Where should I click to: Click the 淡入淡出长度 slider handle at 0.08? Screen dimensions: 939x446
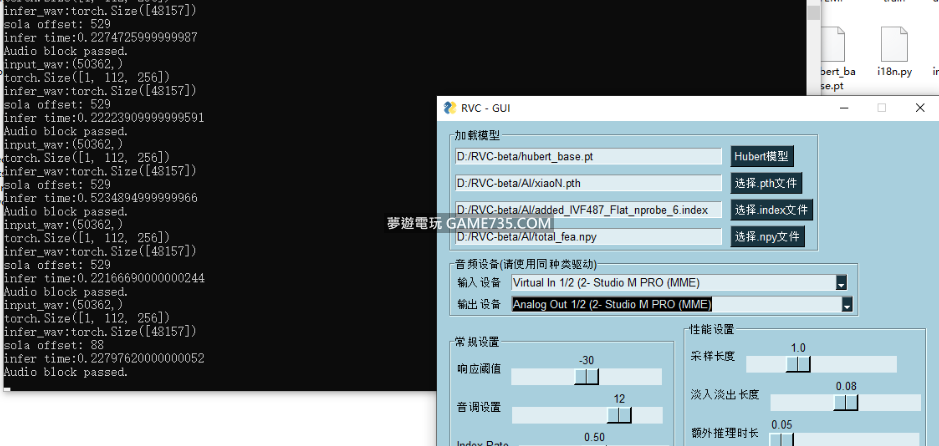(846, 402)
